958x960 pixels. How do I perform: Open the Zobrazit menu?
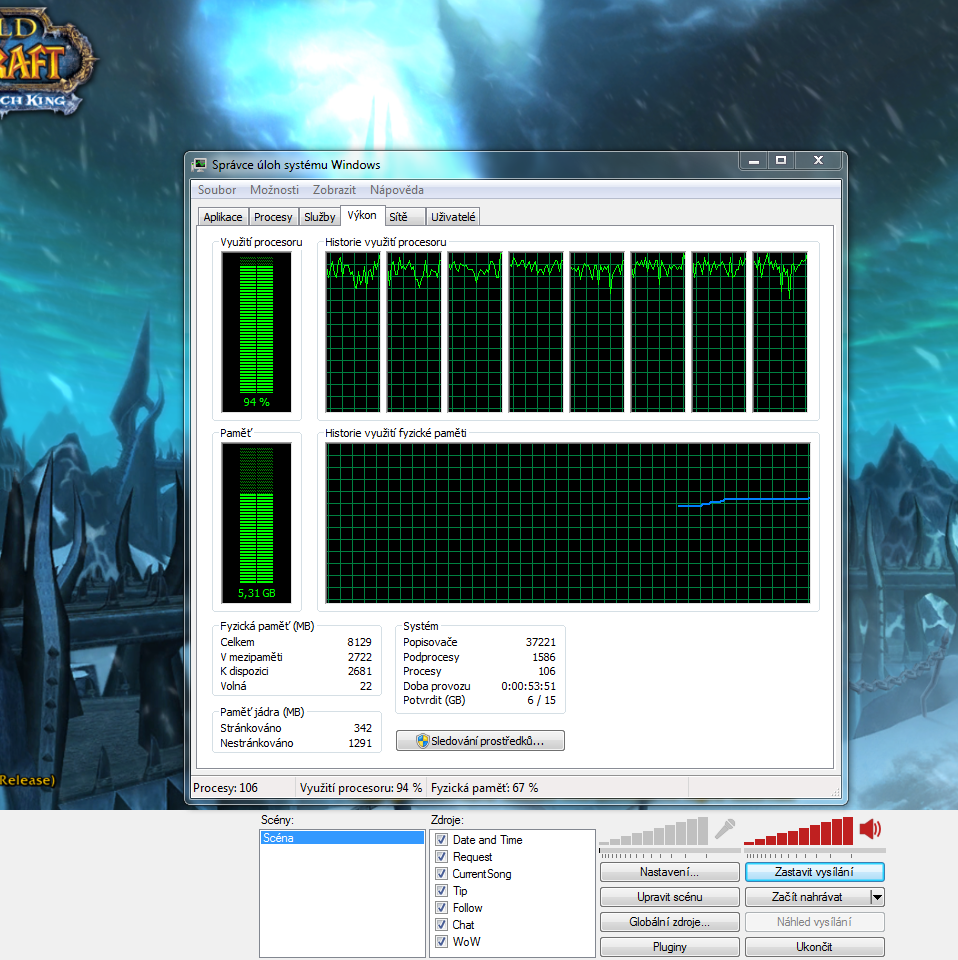click(334, 190)
